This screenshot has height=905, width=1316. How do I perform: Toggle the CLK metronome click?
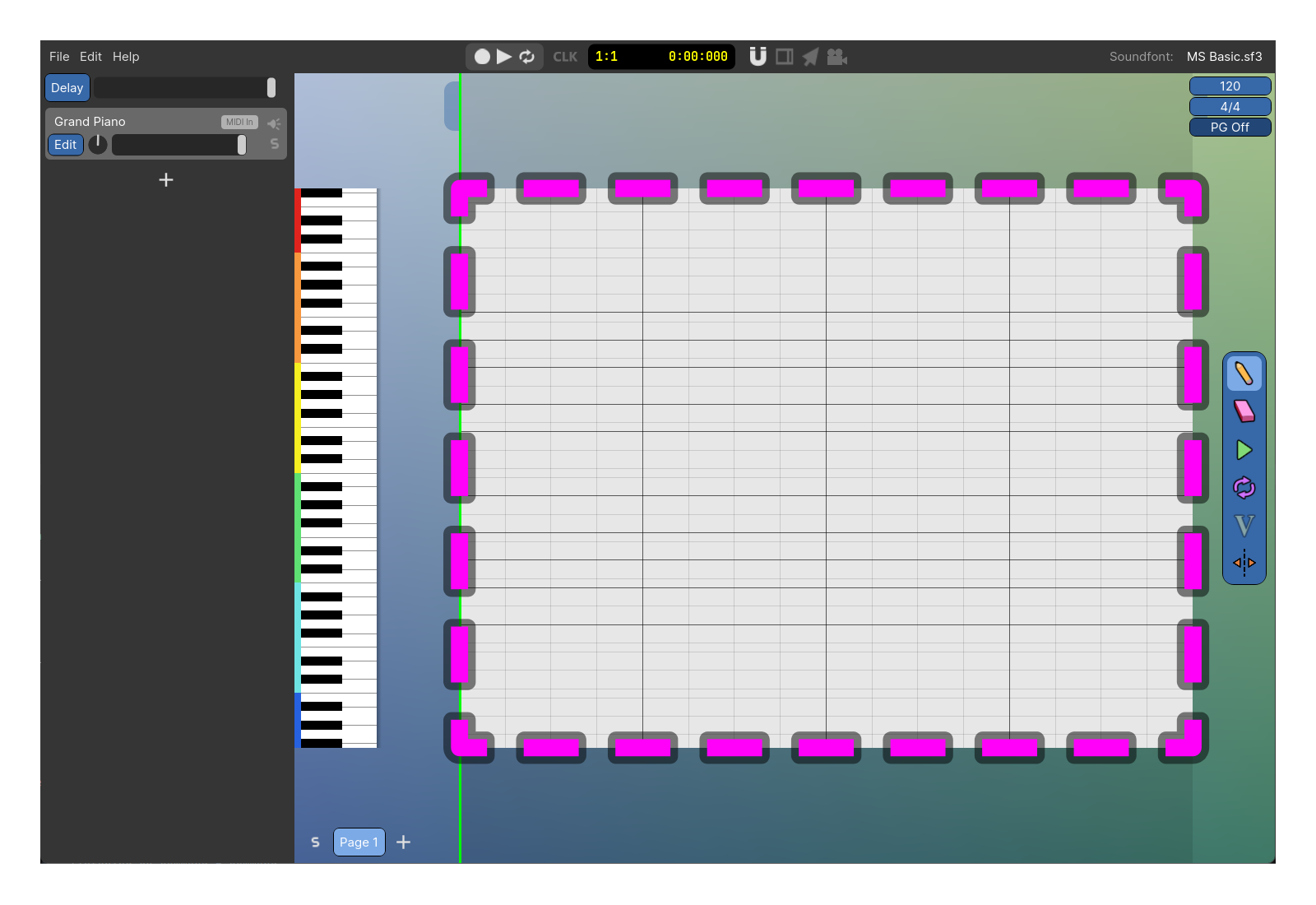tap(565, 57)
